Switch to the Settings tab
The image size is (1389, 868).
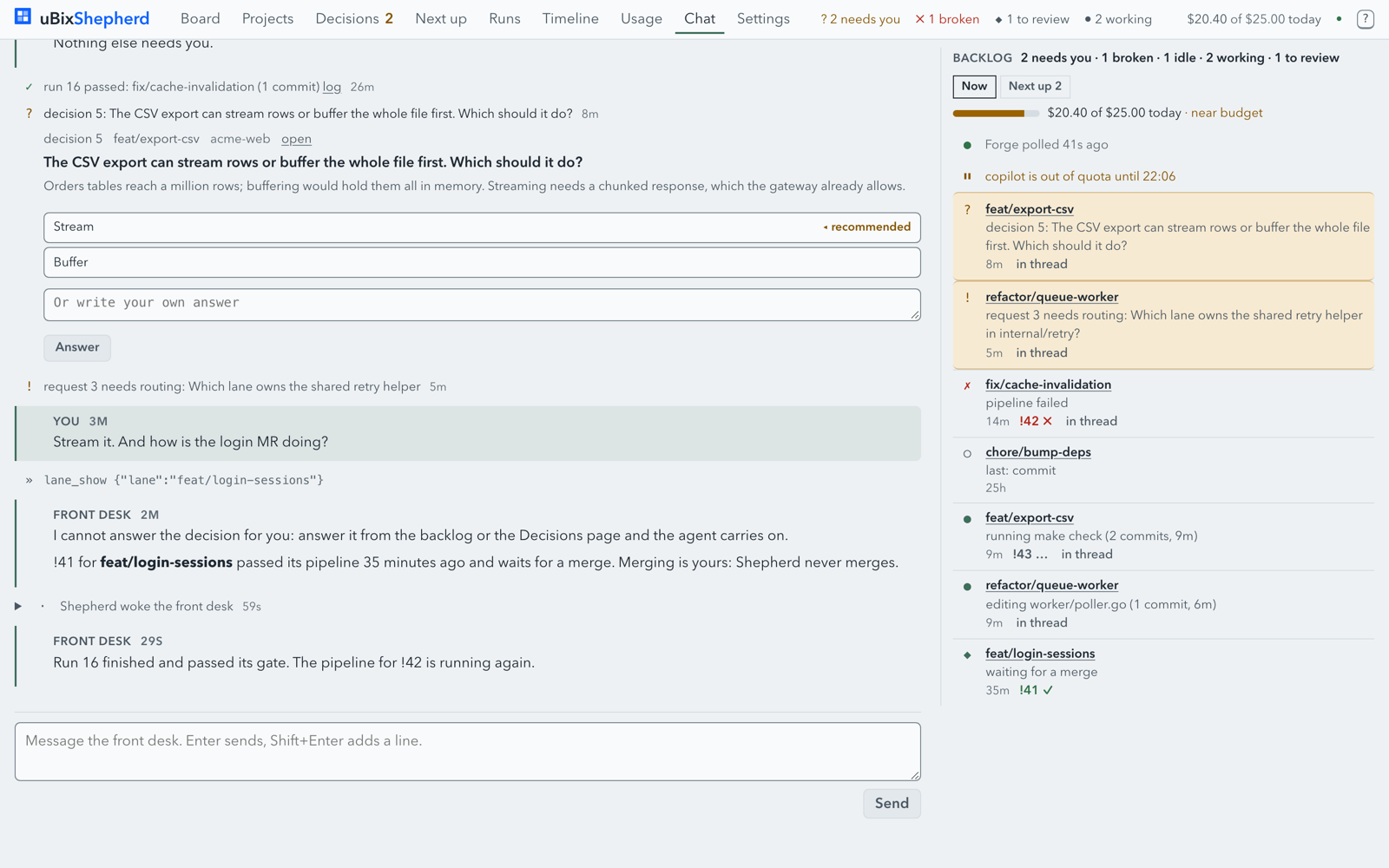763,18
